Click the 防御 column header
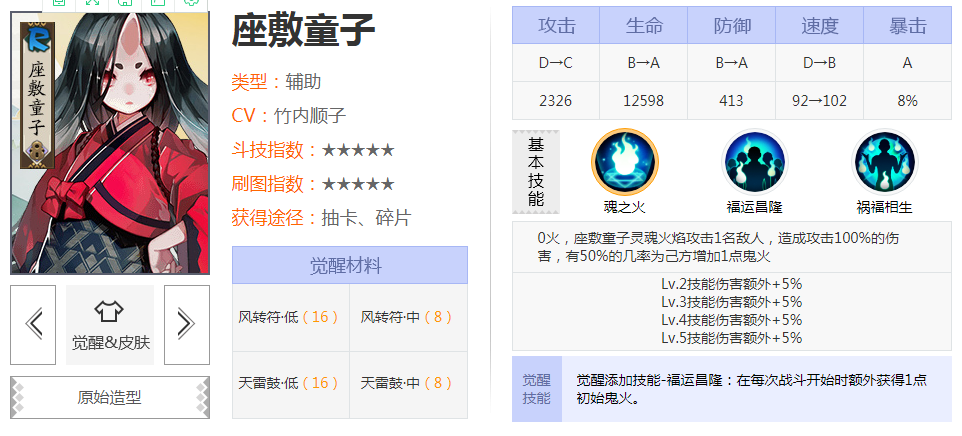The image size is (962, 436). pyautogui.click(x=732, y=25)
